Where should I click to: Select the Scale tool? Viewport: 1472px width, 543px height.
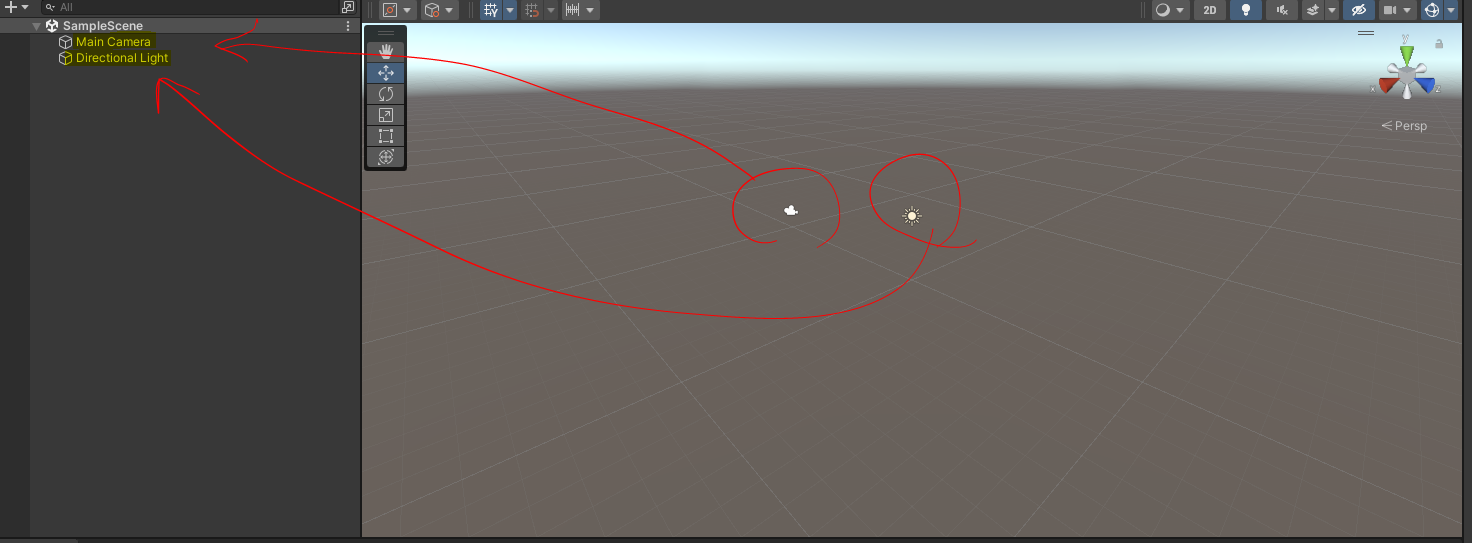(x=386, y=115)
